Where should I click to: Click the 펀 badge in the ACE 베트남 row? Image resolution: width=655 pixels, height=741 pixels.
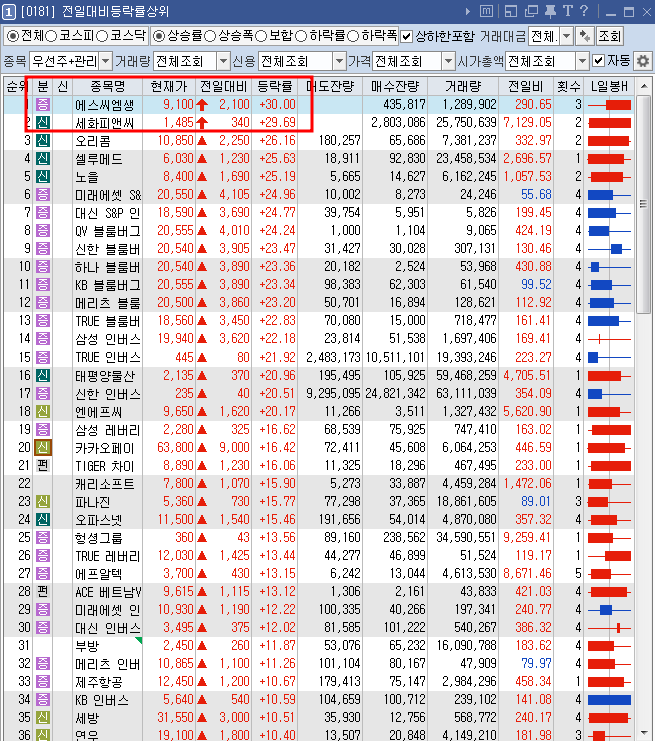coord(43,591)
